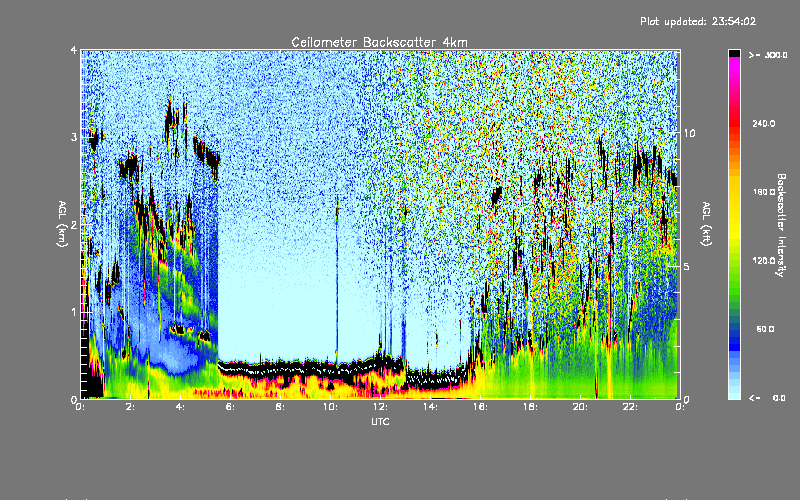Click the "180.0" colorbar value
Image resolution: width=800 pixels, height=500 pixels.
click(764, 192)
